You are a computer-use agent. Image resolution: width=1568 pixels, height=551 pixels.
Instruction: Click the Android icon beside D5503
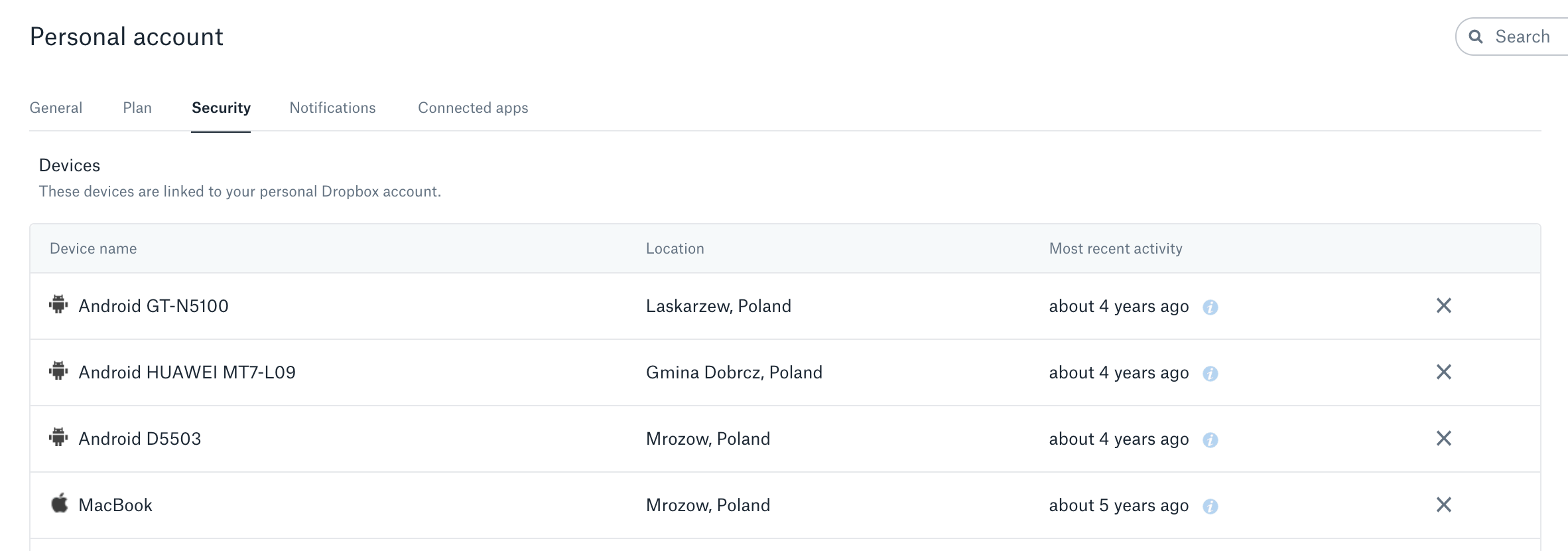[x=59, y=438]
